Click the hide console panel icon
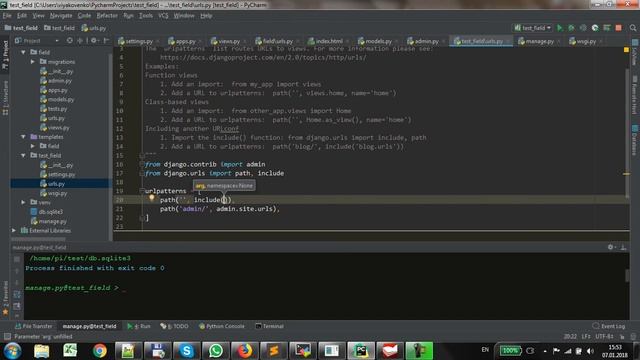This screenshot has height=360, width=640. [x=623, y=247]
